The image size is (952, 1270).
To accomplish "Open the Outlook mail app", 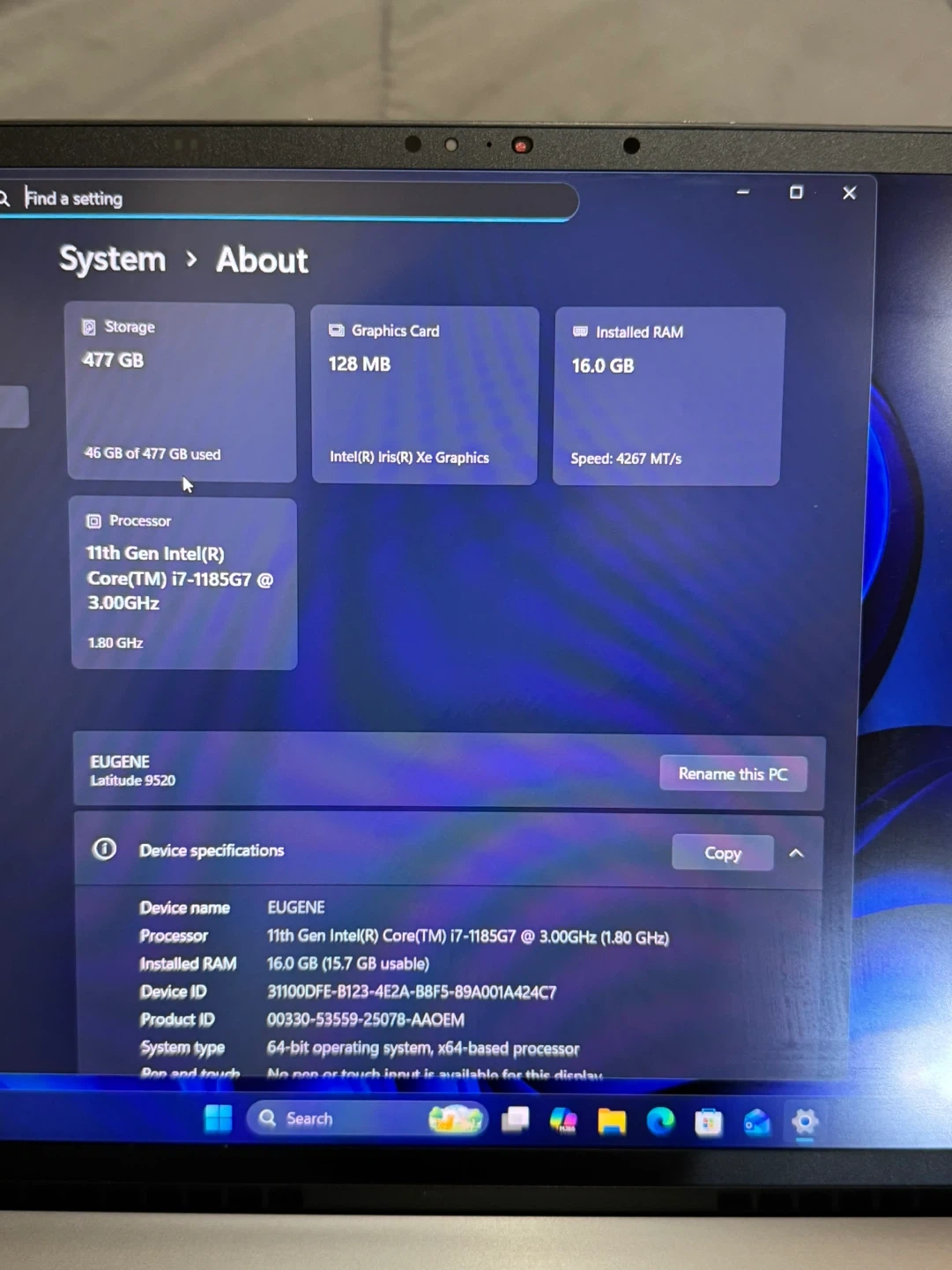I will (756, 1123).
